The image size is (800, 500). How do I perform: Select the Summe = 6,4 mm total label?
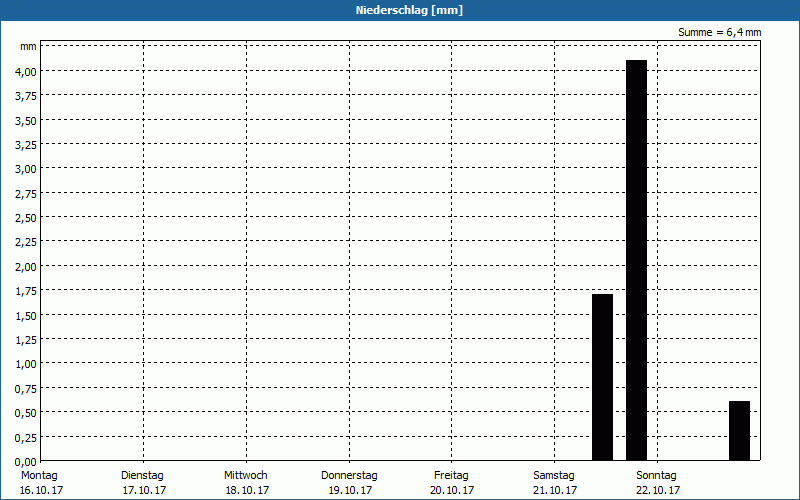[719, 32]
